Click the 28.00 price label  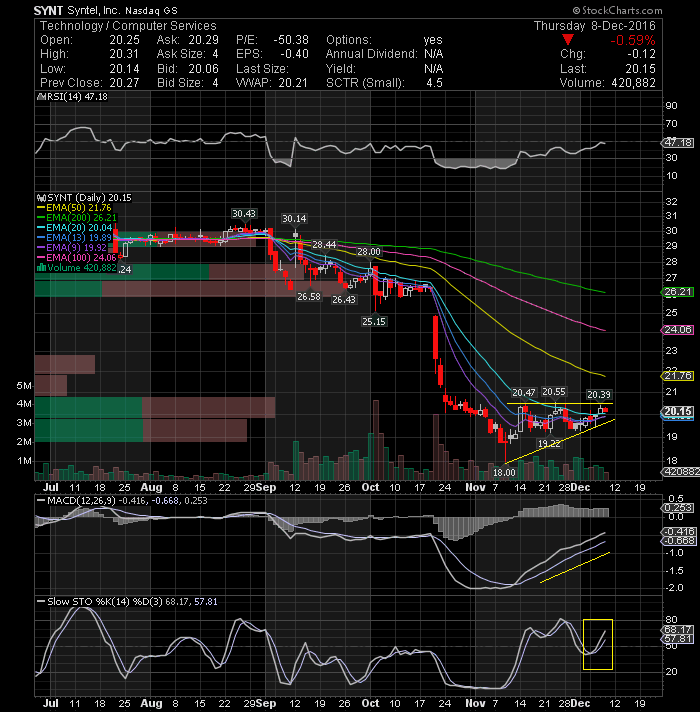(369, 252)
